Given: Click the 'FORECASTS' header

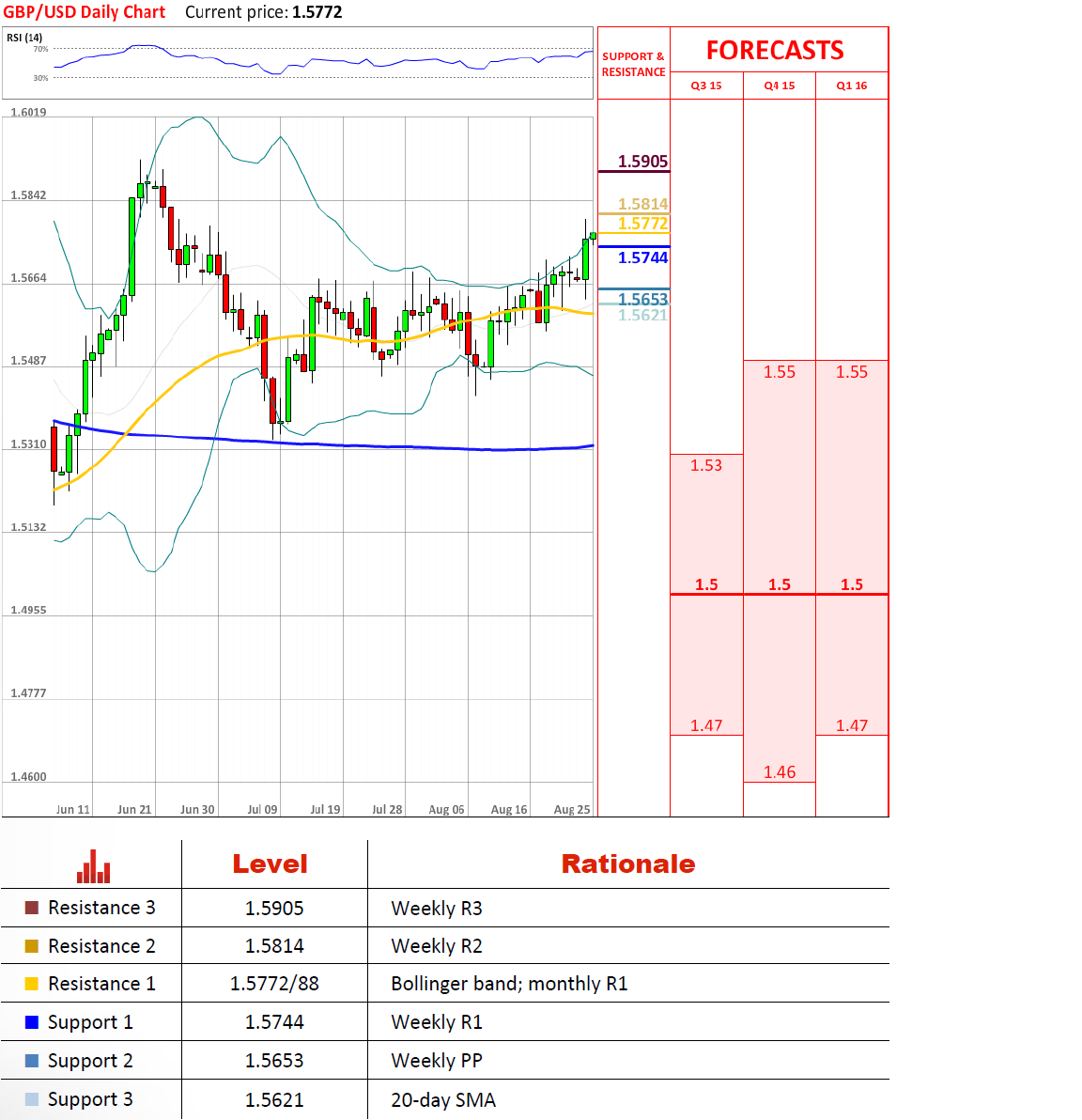Looking at the screenshot, I should [775, 50].
